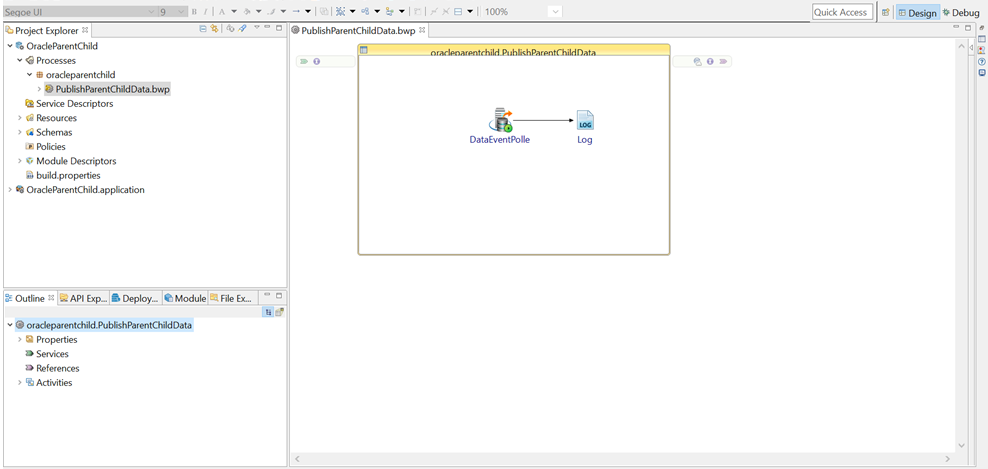Open the PublishParentChildData.bwp tree item
Viewport: 988px width, 469px height.
(x=112, y=89)
